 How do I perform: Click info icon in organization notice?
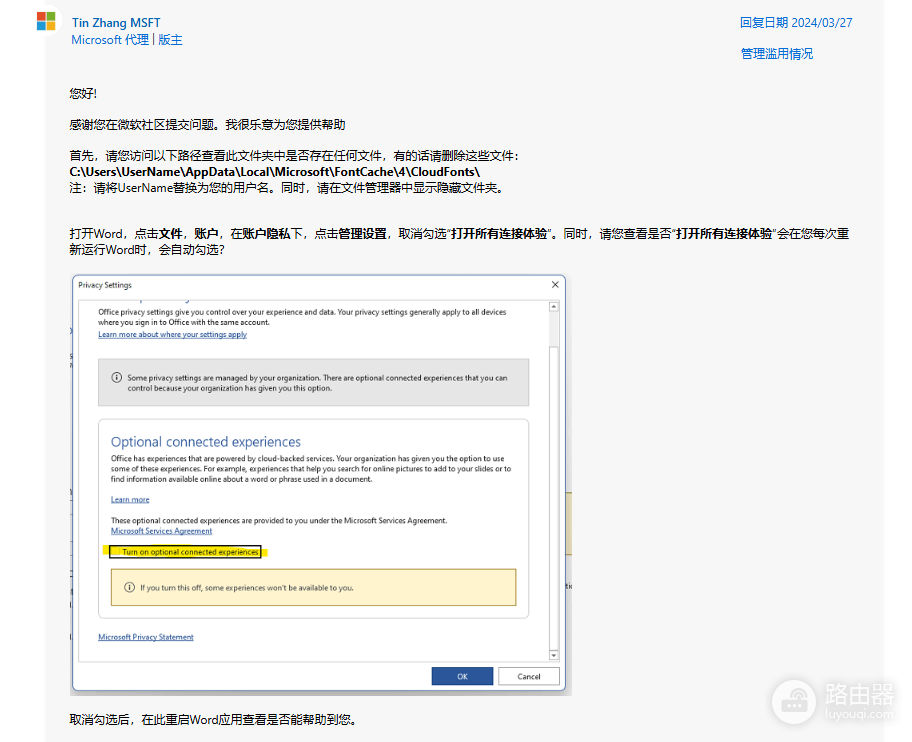[116, 377]
